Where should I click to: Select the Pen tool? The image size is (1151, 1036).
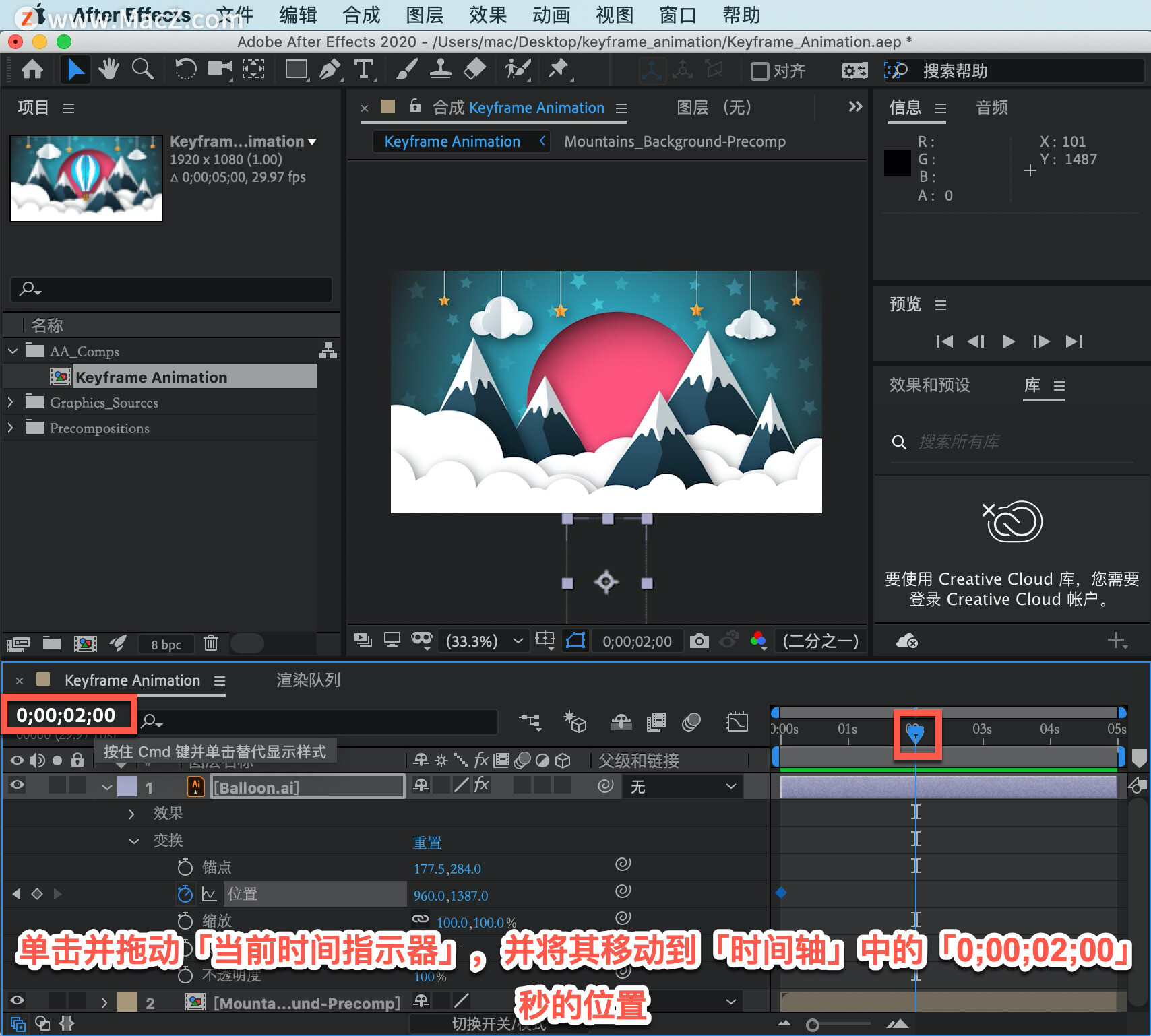coord(330,69)
